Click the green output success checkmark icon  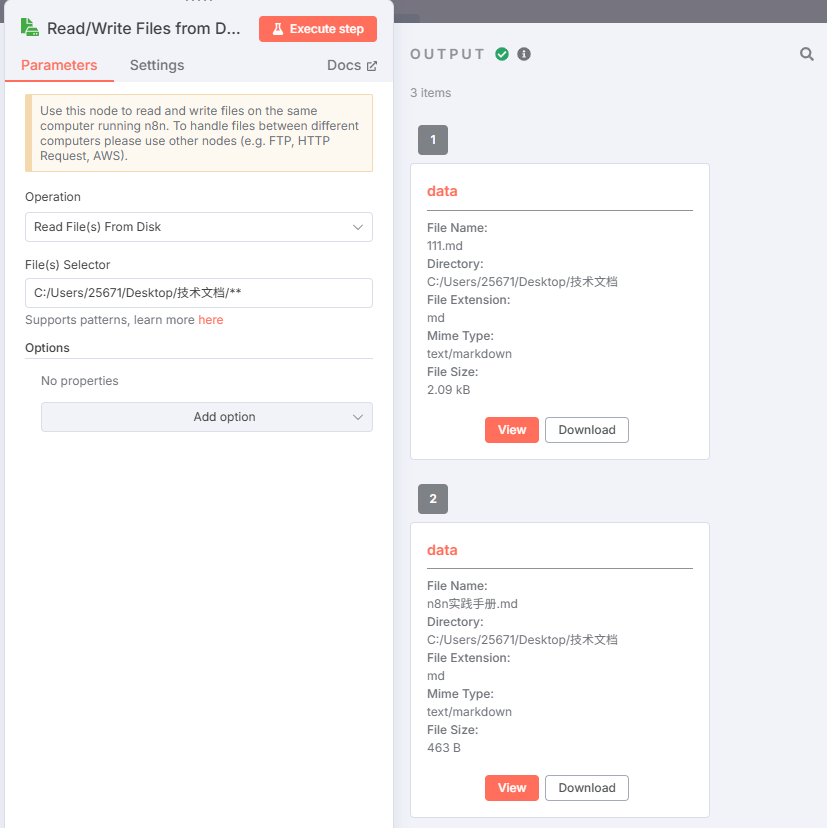(x=502, y=54)
